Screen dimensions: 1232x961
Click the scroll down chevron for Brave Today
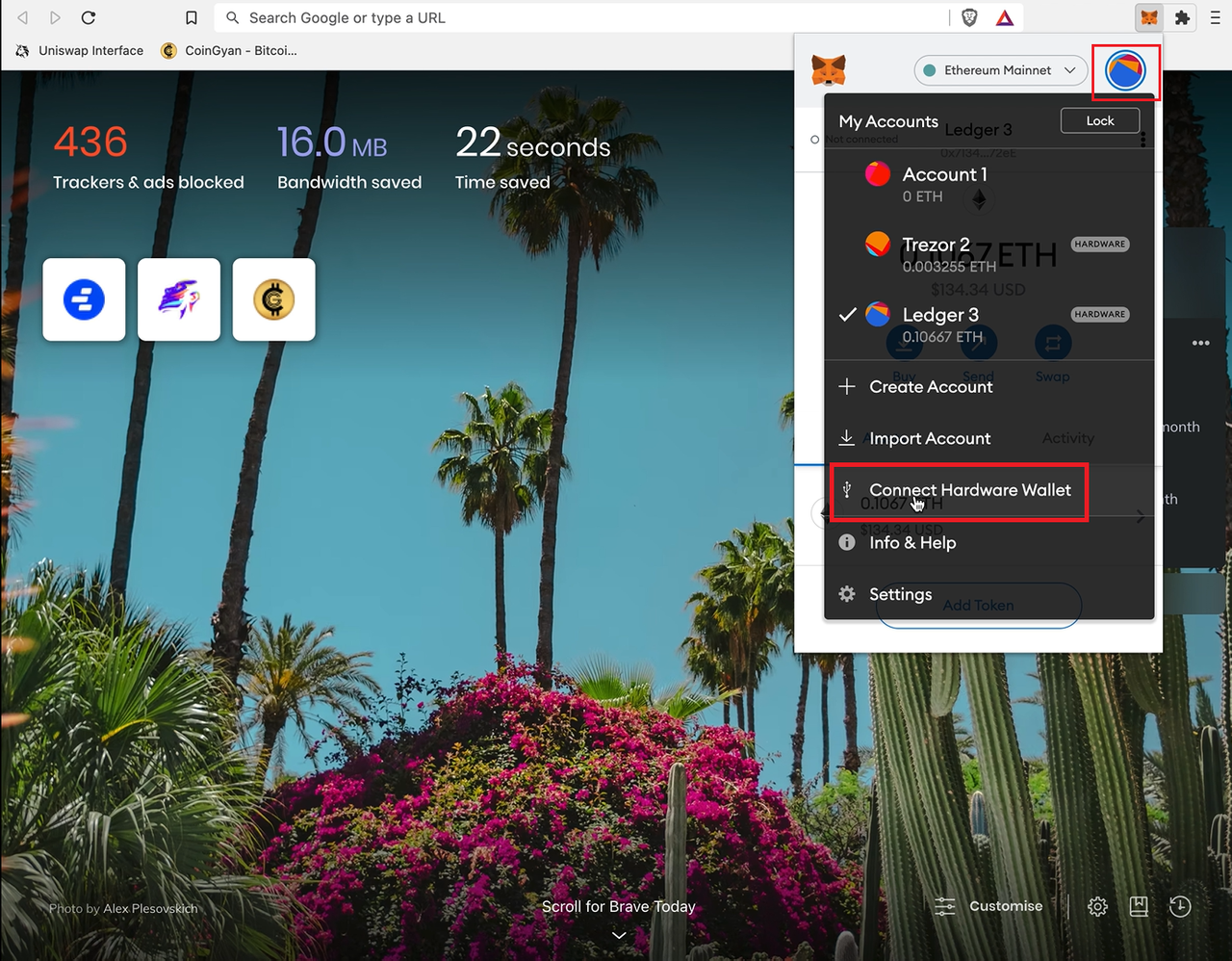619,935
